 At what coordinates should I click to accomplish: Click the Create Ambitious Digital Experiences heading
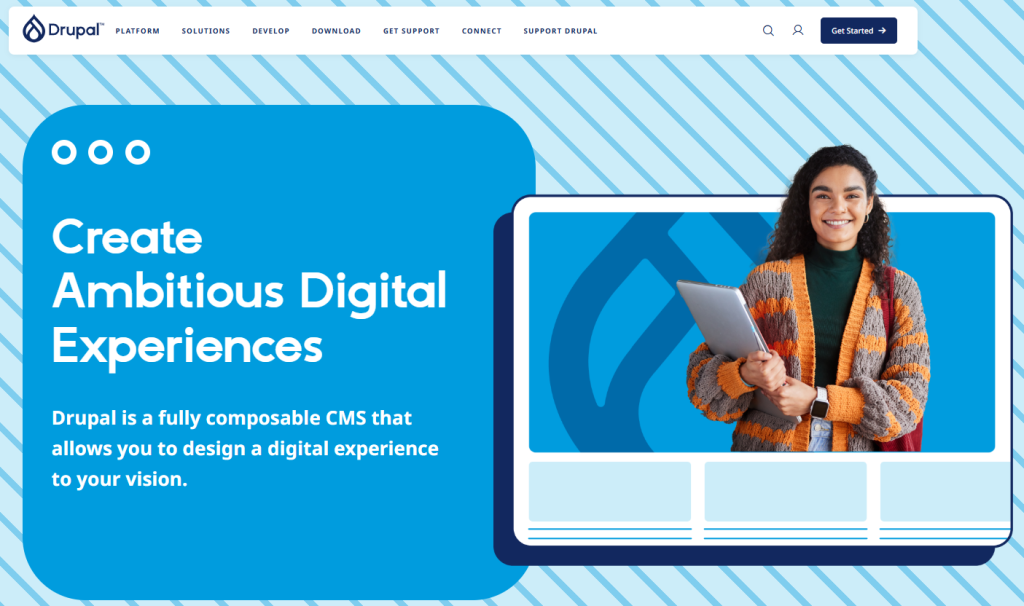pos(249,292)
